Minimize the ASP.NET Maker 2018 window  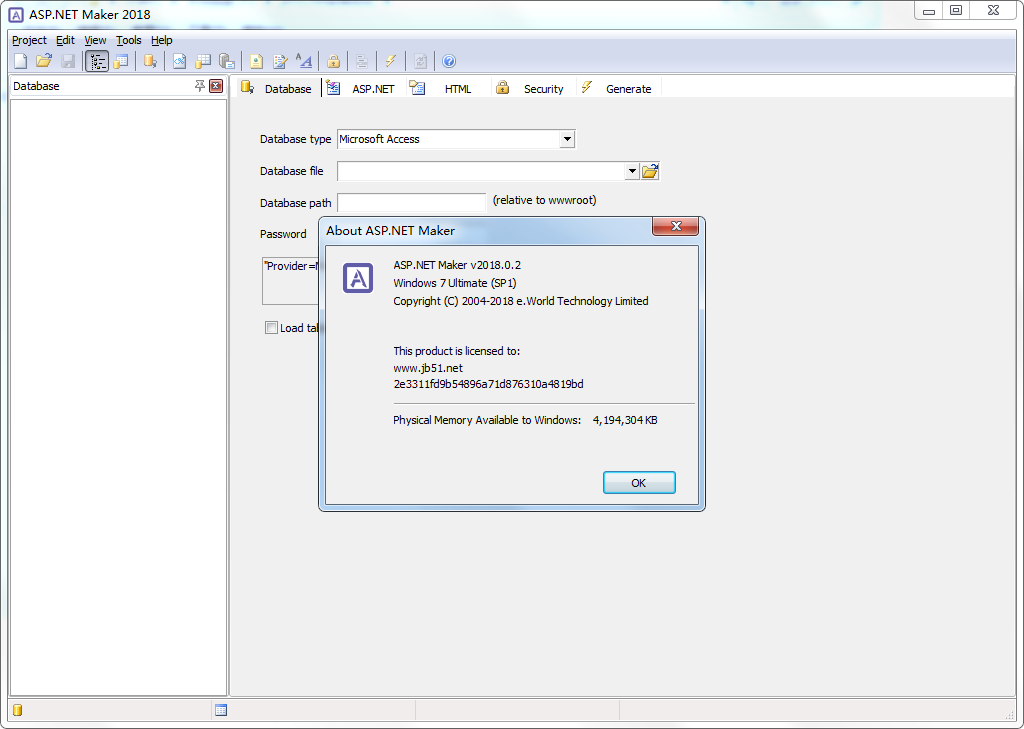pos(929,10)
